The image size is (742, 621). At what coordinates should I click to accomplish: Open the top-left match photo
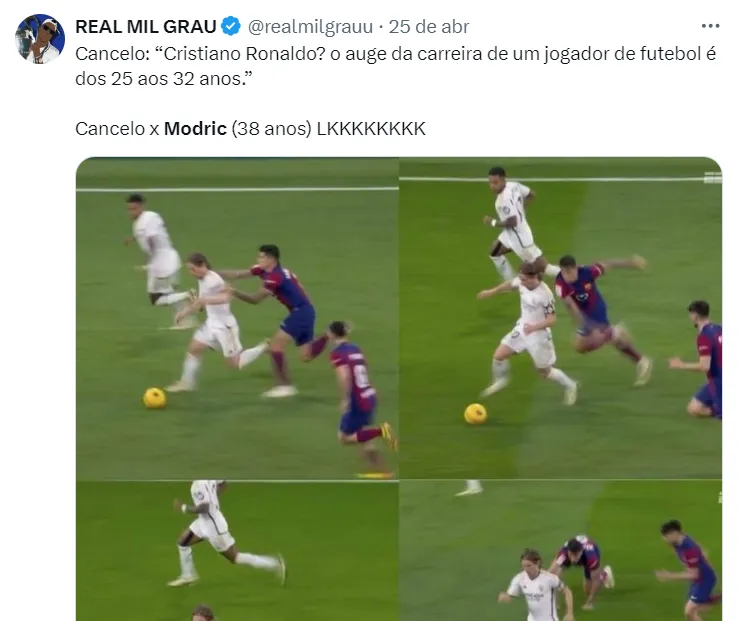click(x=237, y=318)
